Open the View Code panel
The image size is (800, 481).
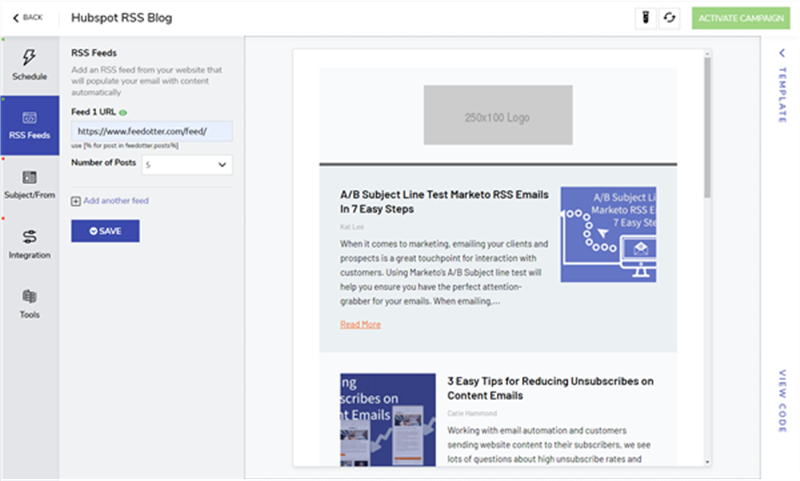coord(782,401)
